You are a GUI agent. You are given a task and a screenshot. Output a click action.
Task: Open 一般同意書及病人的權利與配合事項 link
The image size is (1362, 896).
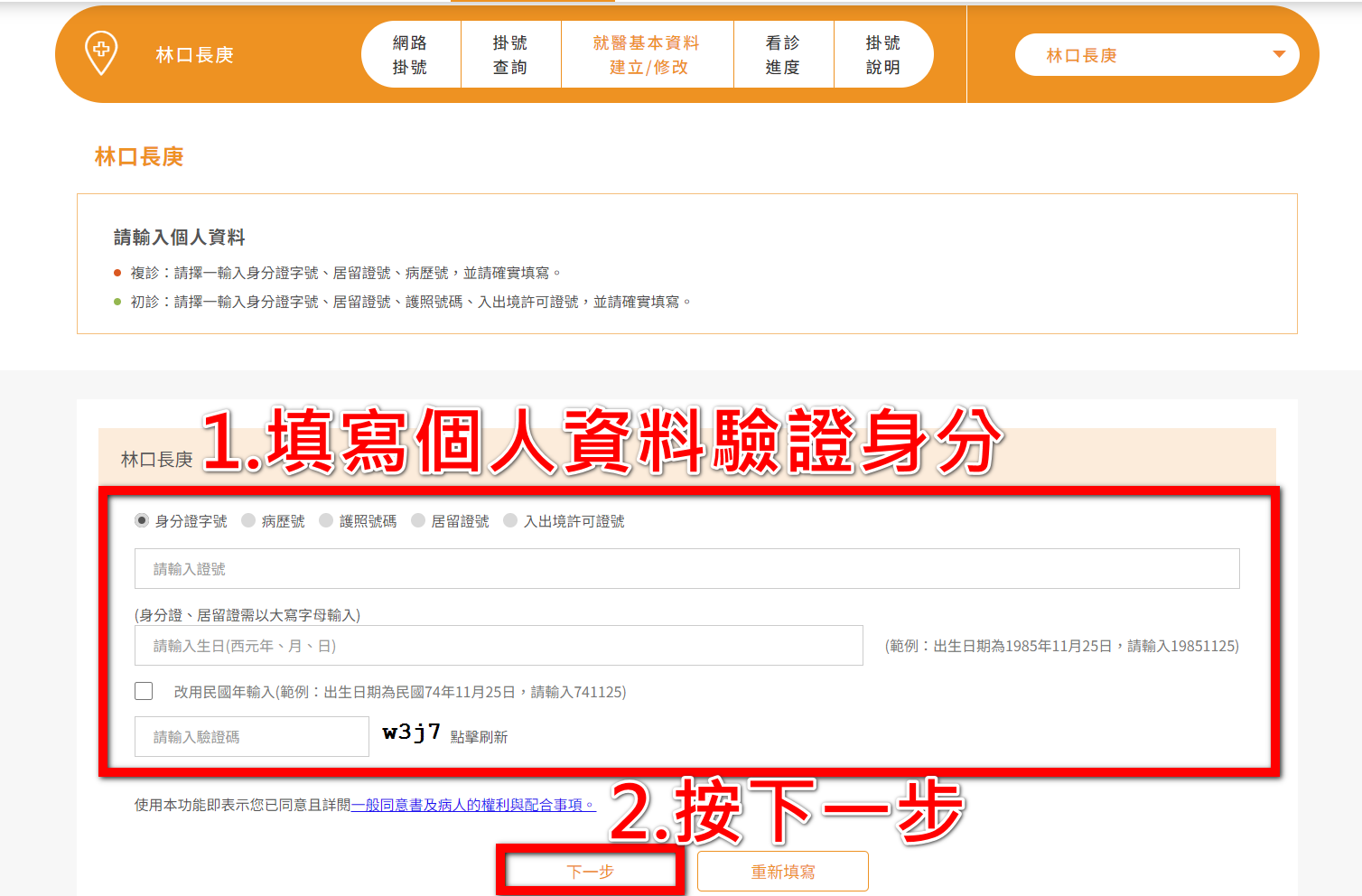473,805
